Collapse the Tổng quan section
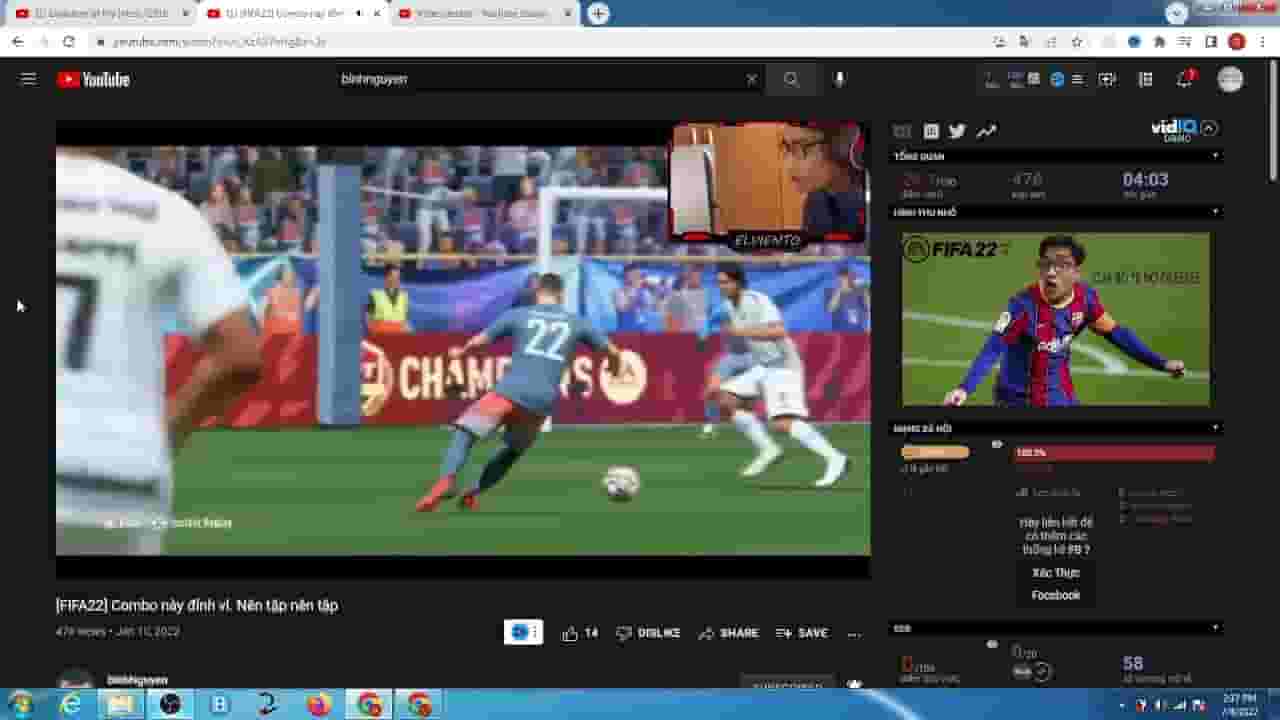The image size is (1280, 720). pos(1215,156)
